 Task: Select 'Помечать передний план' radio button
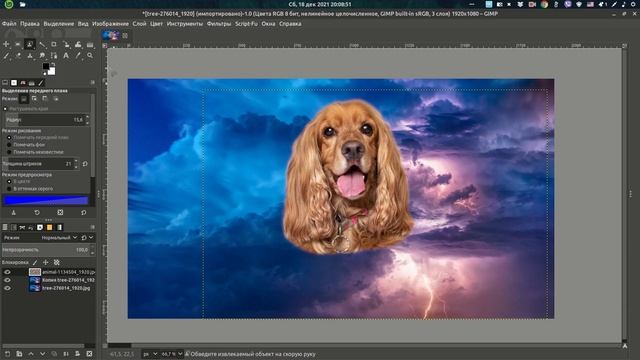tap(9, 138)
